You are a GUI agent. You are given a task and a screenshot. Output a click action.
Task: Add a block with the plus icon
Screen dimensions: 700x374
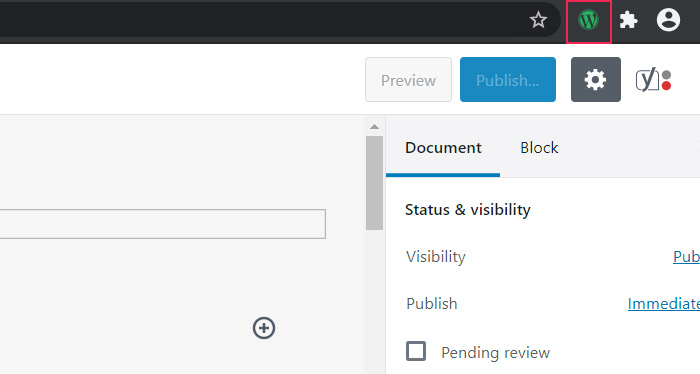tap(264, 328)
